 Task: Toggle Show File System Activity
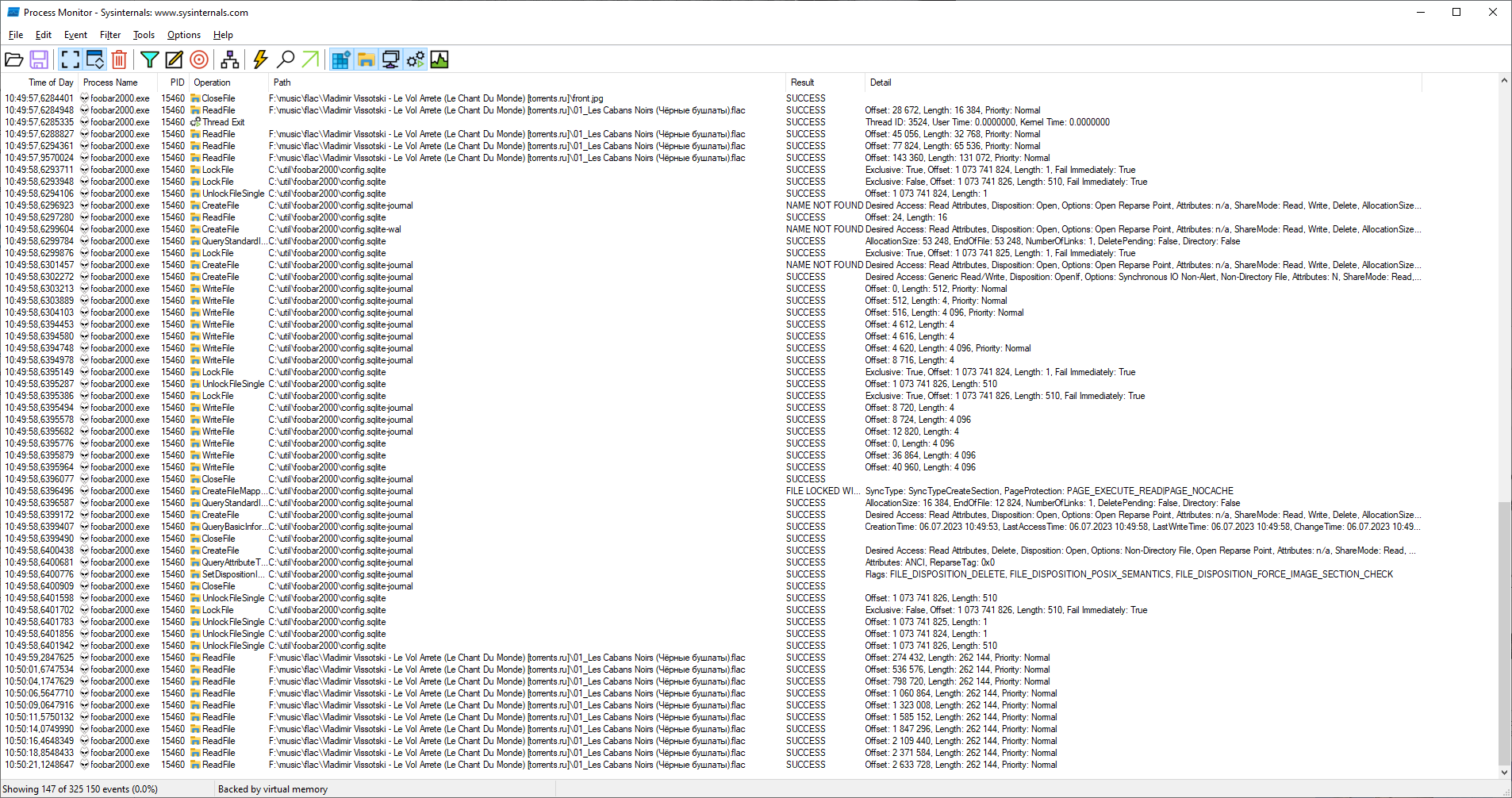point(366,59)
